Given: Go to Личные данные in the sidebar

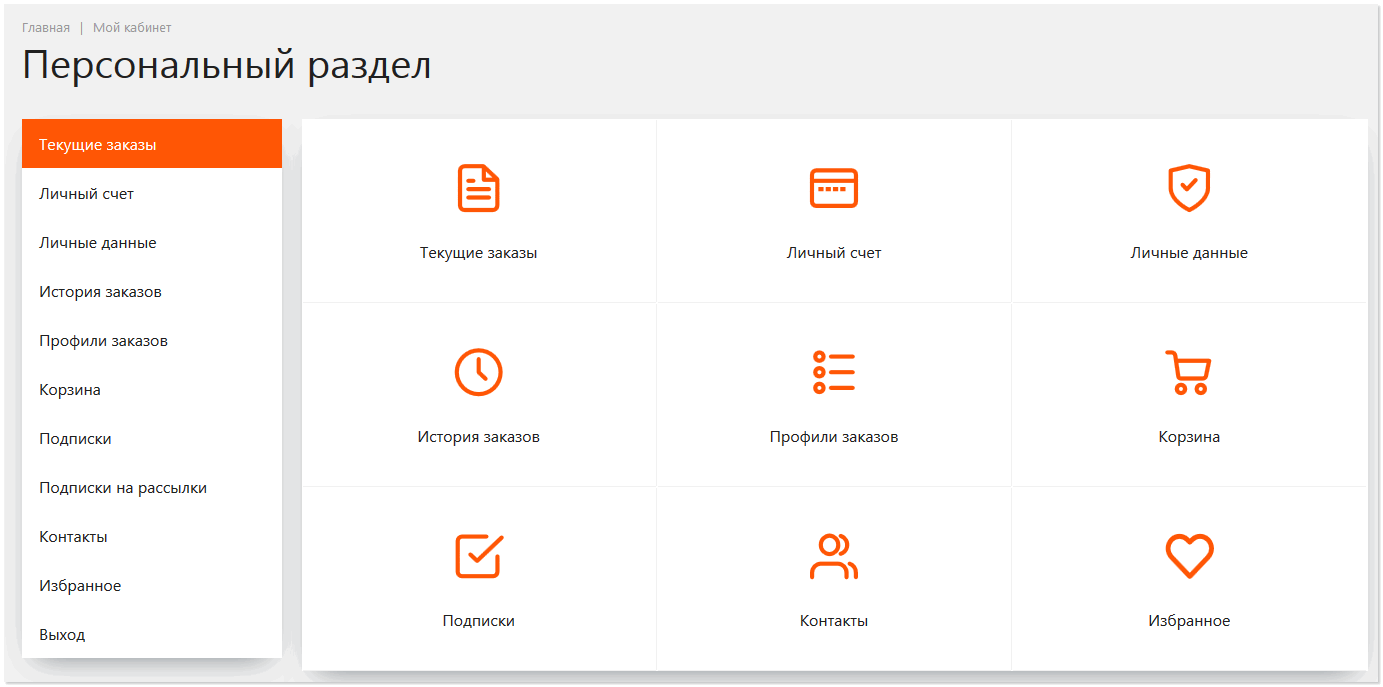Looking at the screenshot, I should [152, 242].
